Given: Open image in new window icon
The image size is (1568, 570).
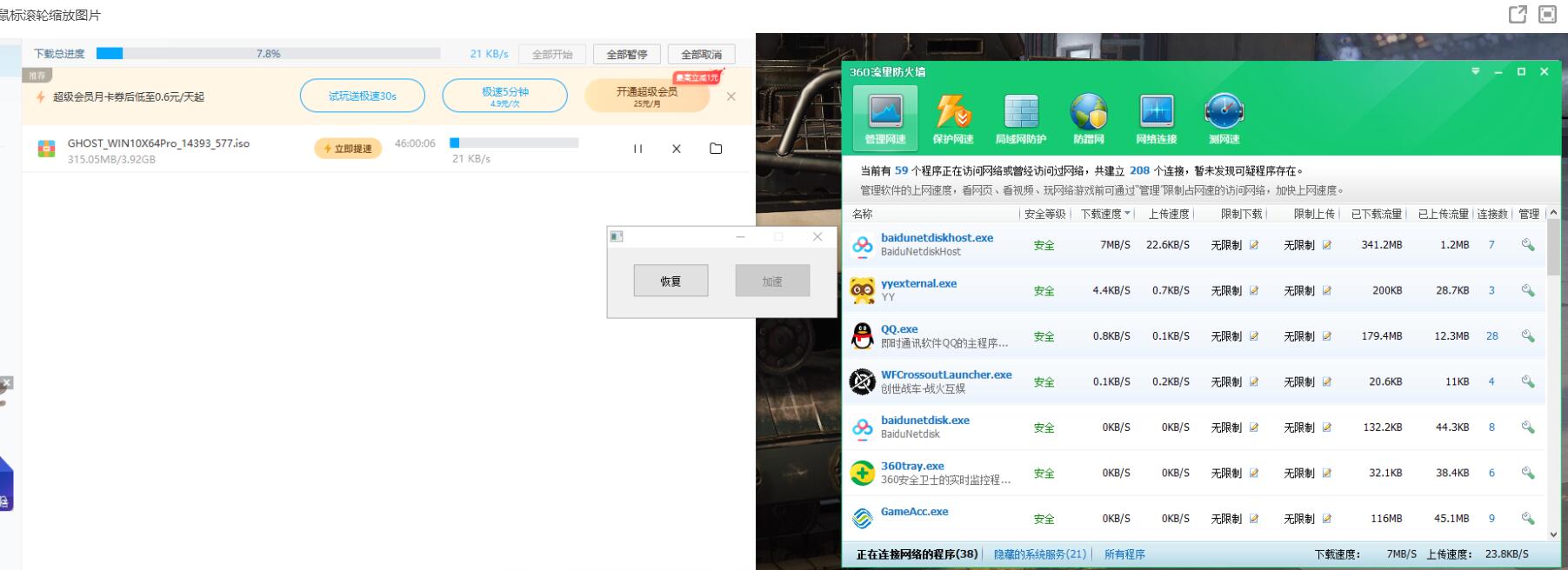Looking at the screenshot, I should 1518,15.
